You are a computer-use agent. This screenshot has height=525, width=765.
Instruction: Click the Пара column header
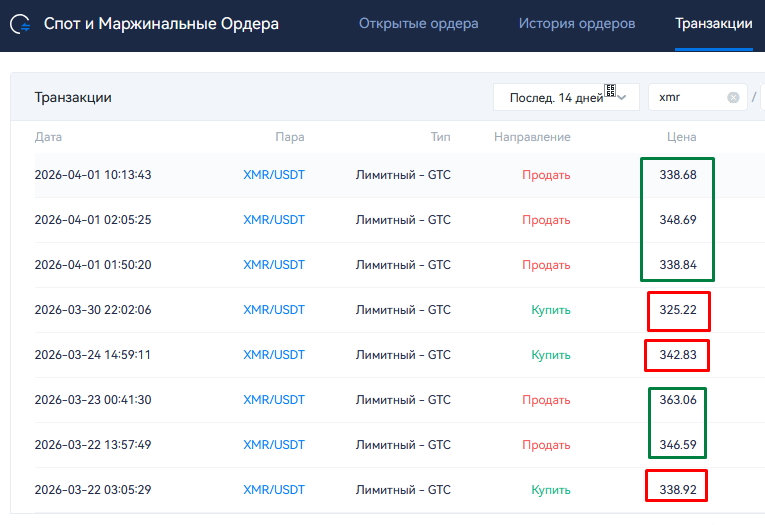click(x=290, y=137)
